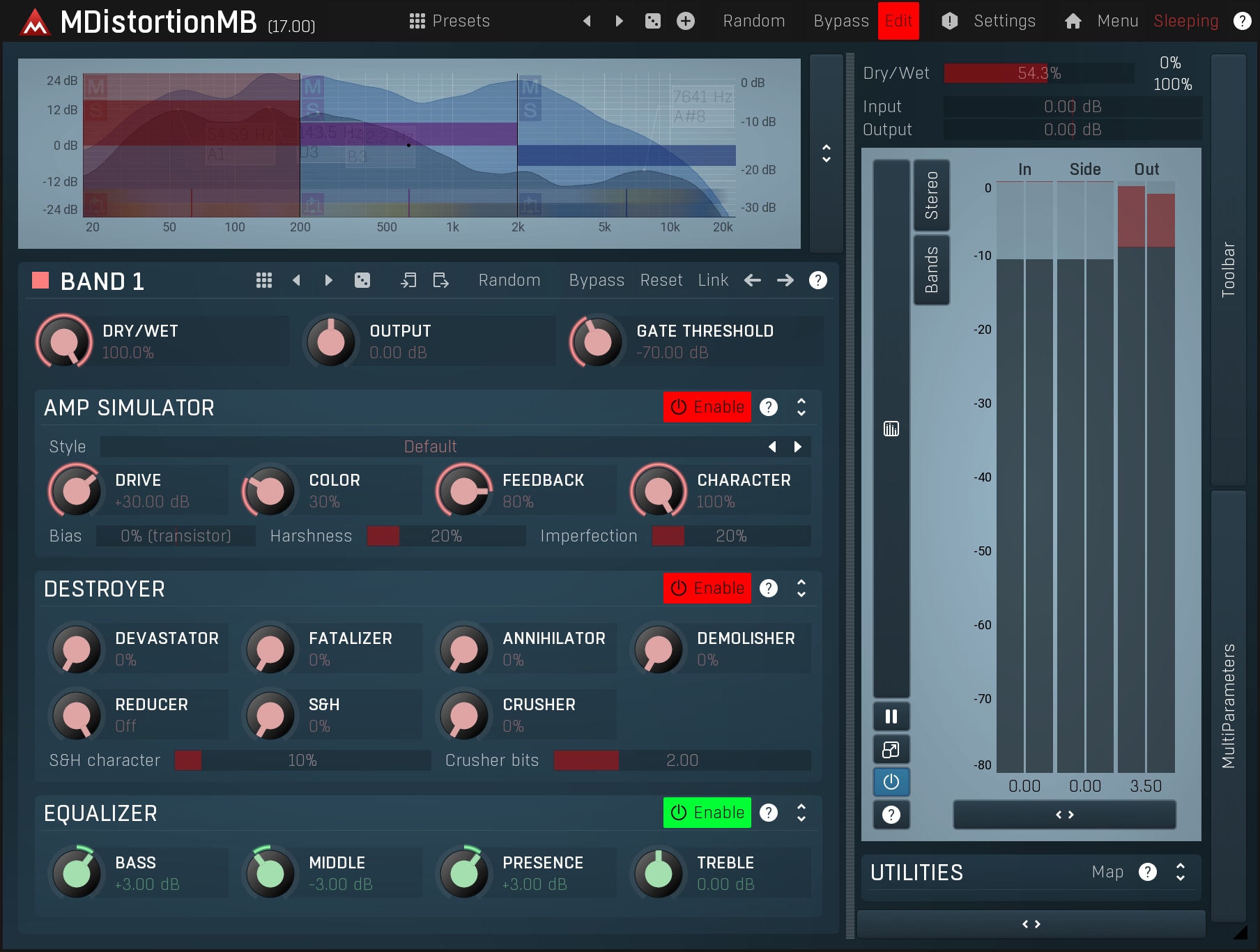
Task: Enable the Amp Simulator section
Action: [x=707, y=407]
